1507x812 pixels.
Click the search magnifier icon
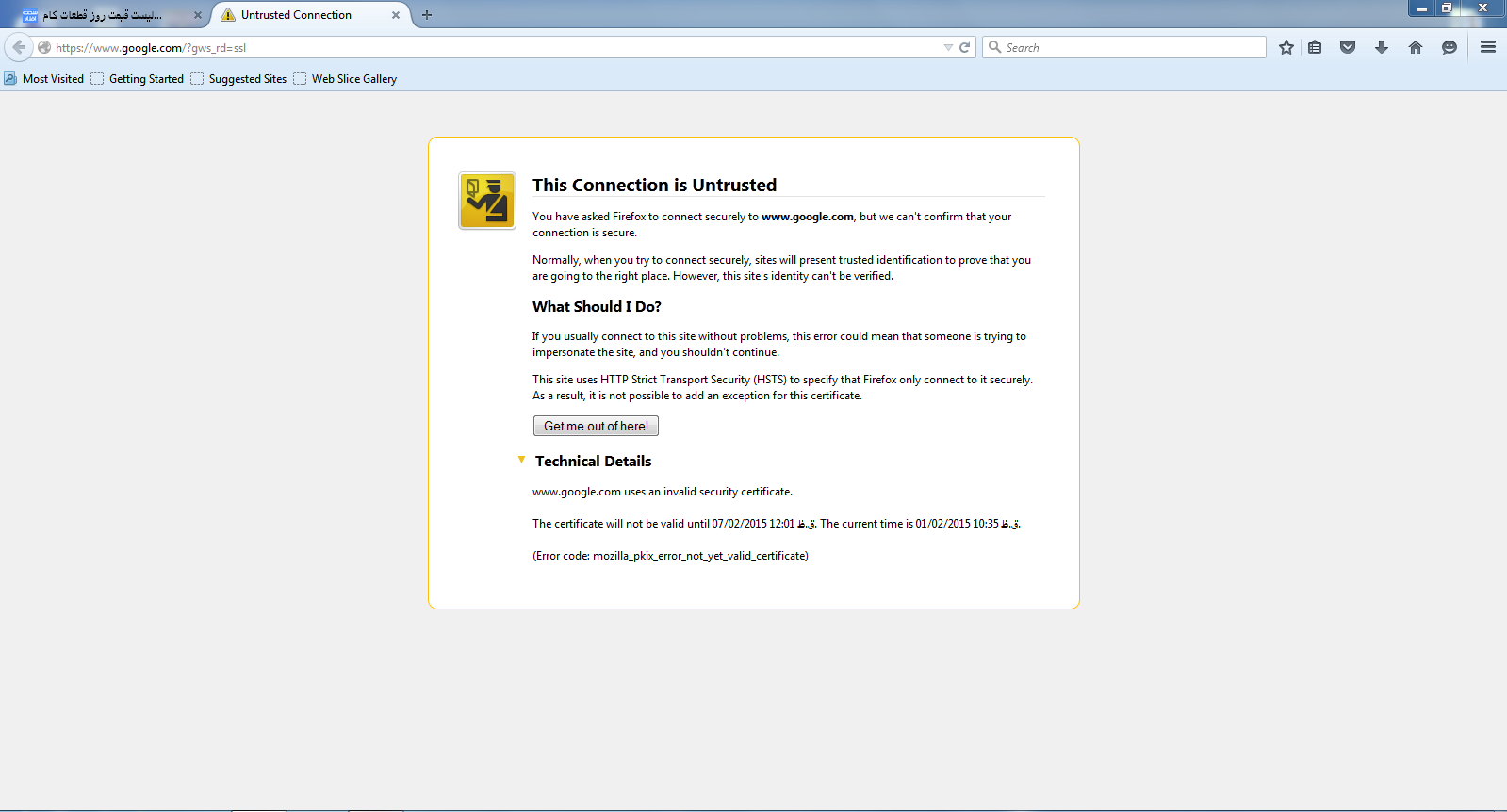(994, 47)
